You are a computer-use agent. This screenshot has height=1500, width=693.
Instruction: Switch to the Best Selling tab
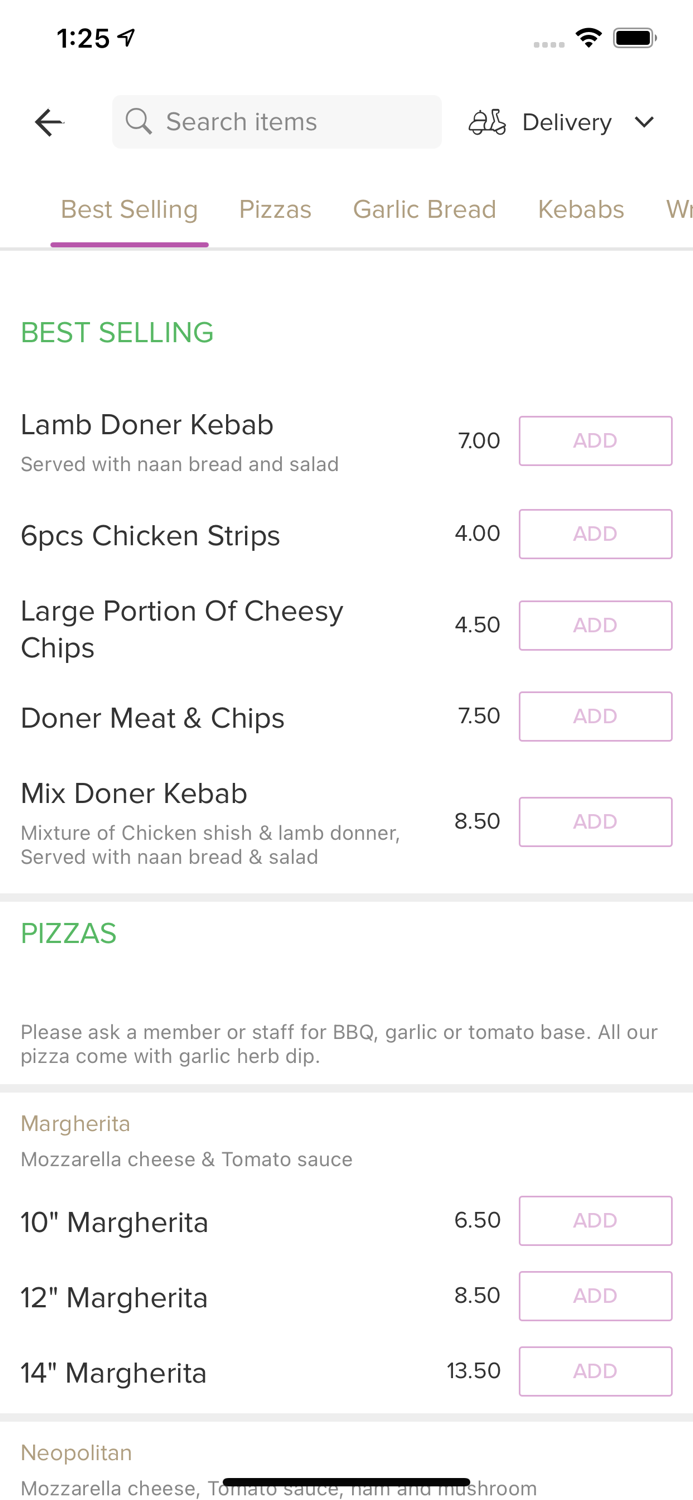click(x=129, y=210)
